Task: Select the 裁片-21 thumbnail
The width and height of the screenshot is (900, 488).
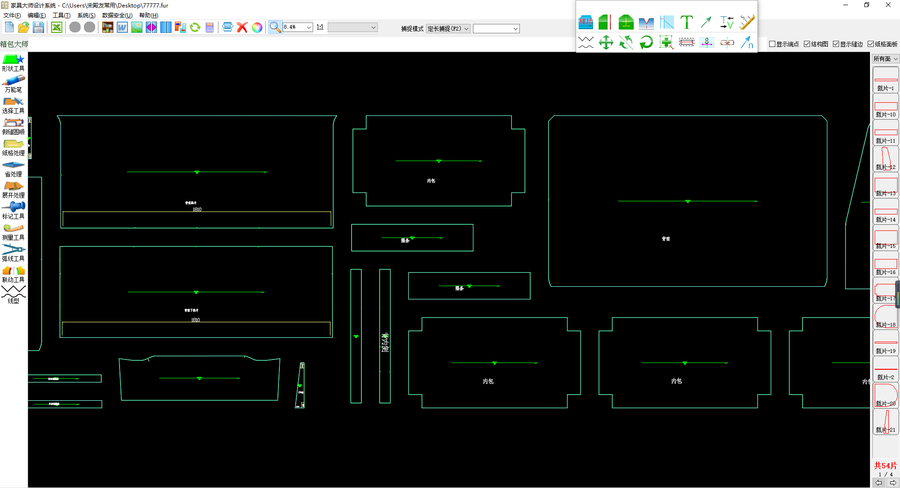Action: click(886, 421)
